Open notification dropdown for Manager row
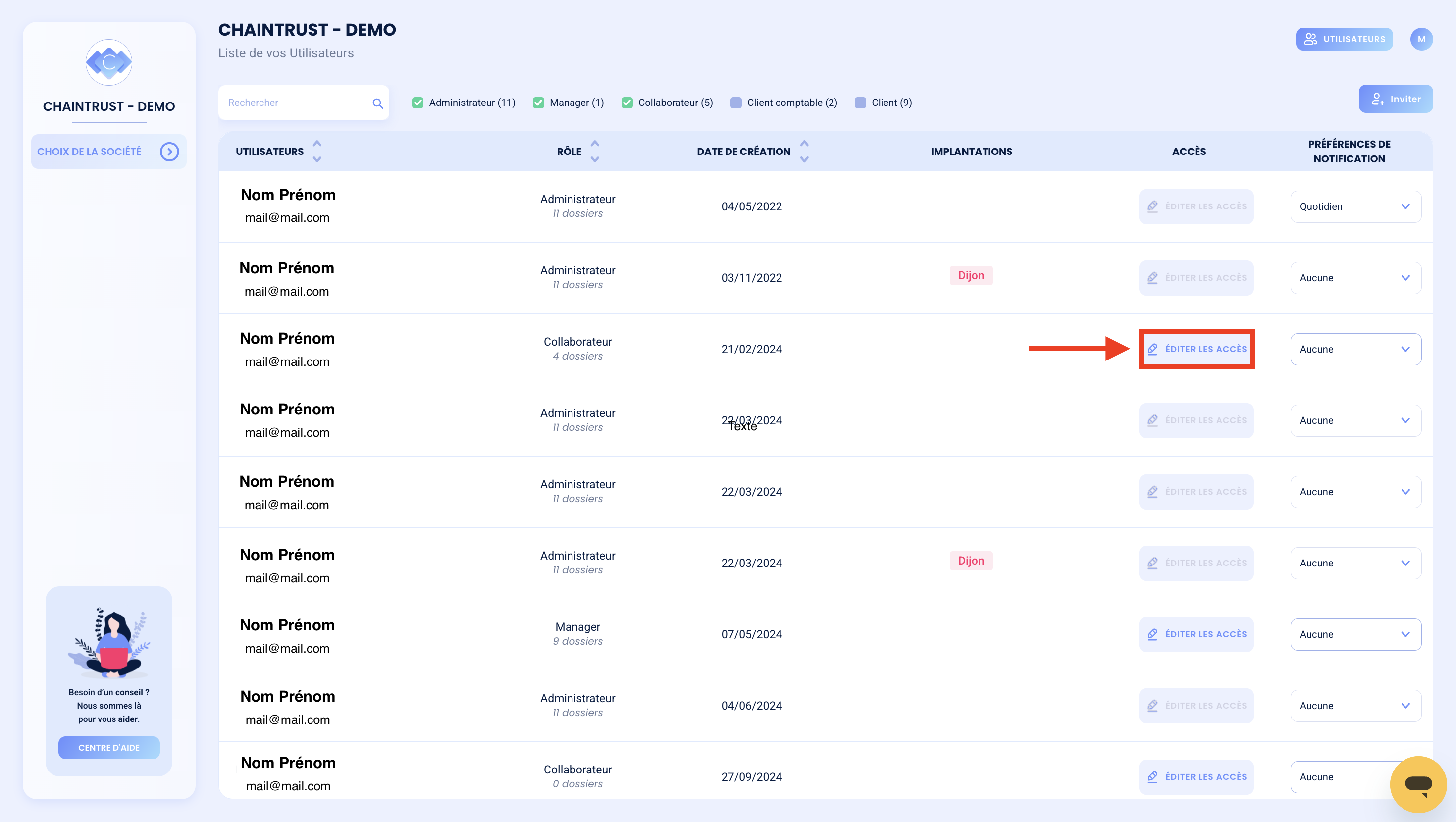Viewport: 1456px width, 822px height. point(1355,634)
